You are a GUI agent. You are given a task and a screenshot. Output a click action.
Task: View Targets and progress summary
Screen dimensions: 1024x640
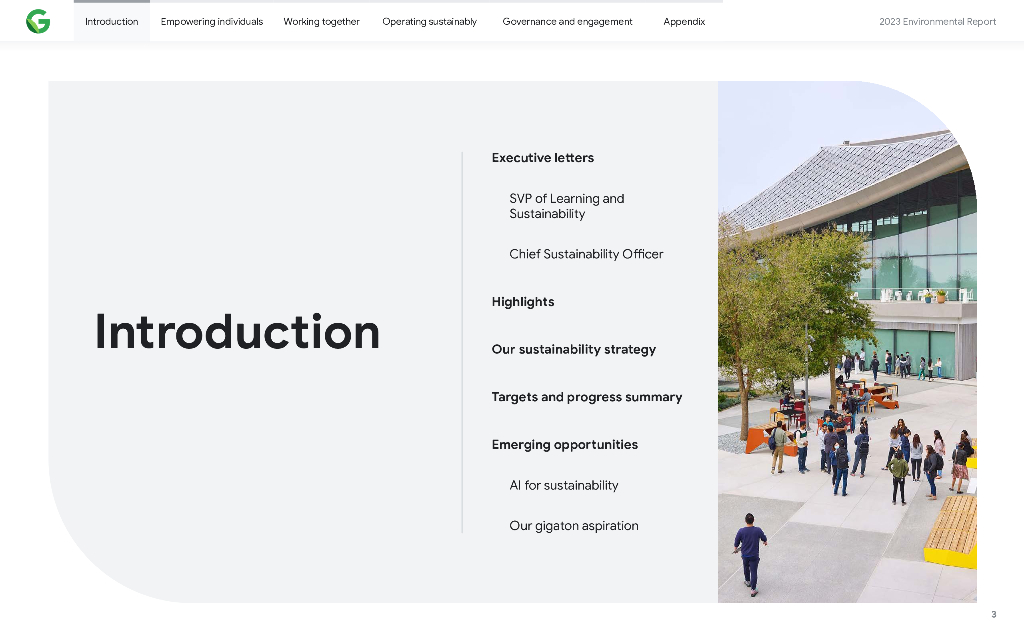[586, 397]
